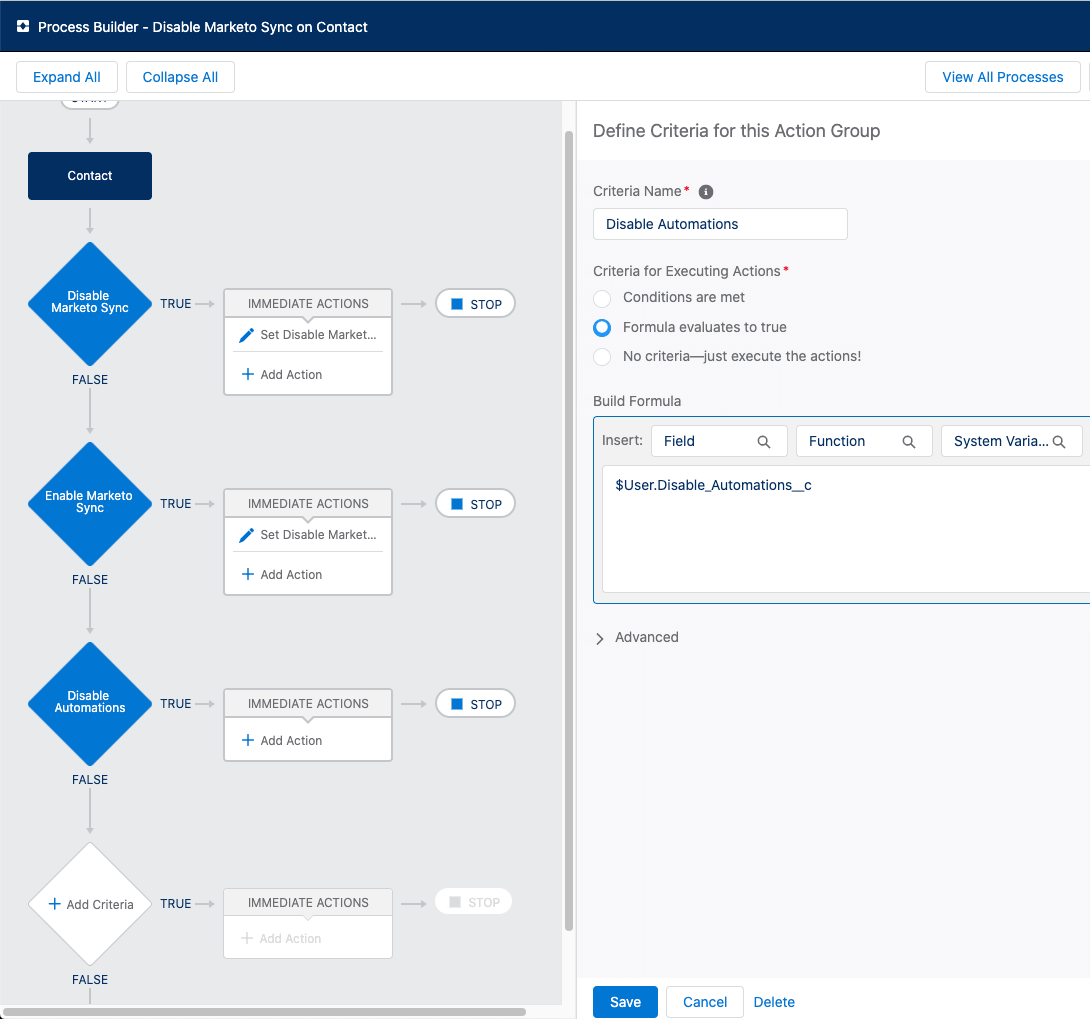Click the search icon in System Variable box

(1059, 442)
